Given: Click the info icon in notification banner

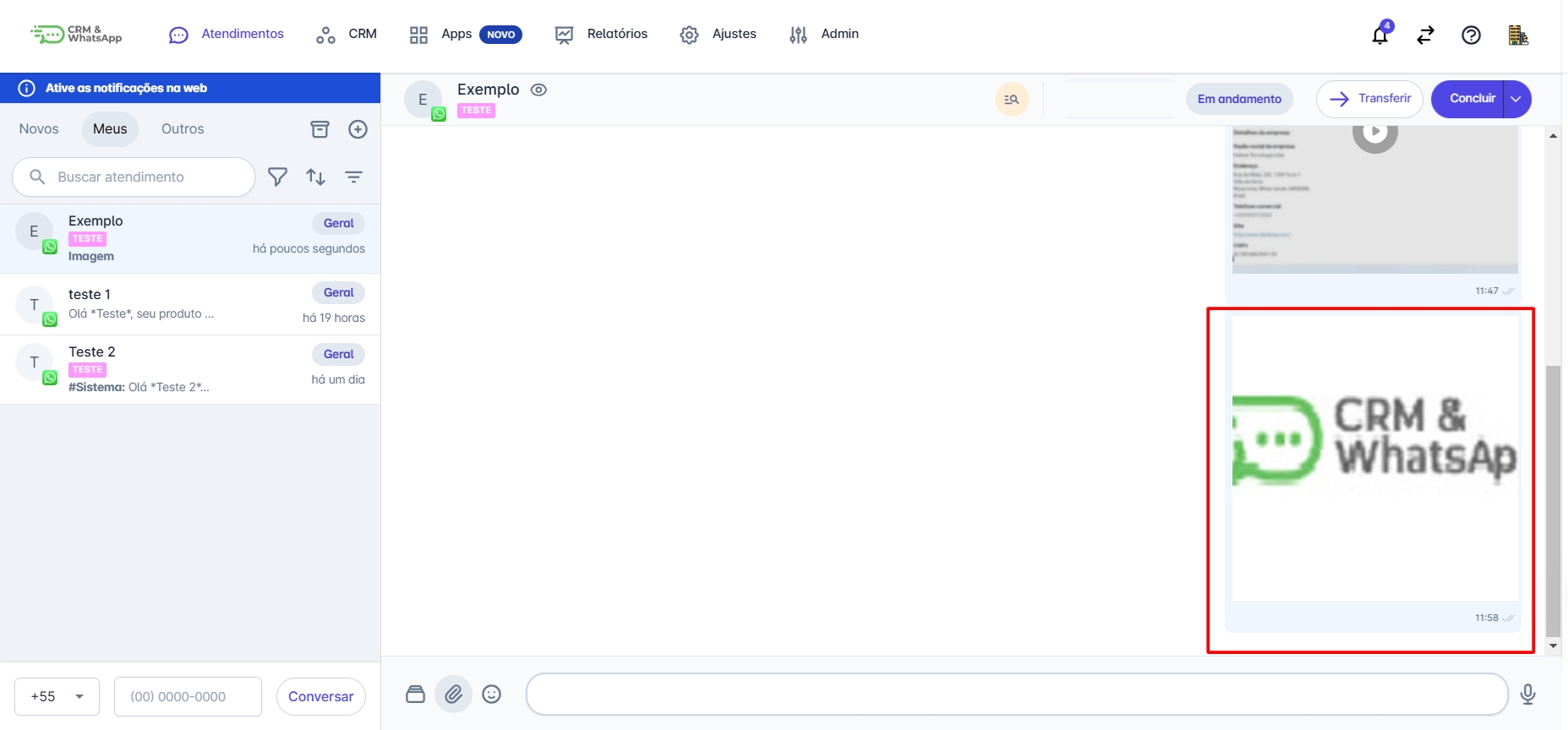Looking at the screenshot, I should [x=27, y=88].
